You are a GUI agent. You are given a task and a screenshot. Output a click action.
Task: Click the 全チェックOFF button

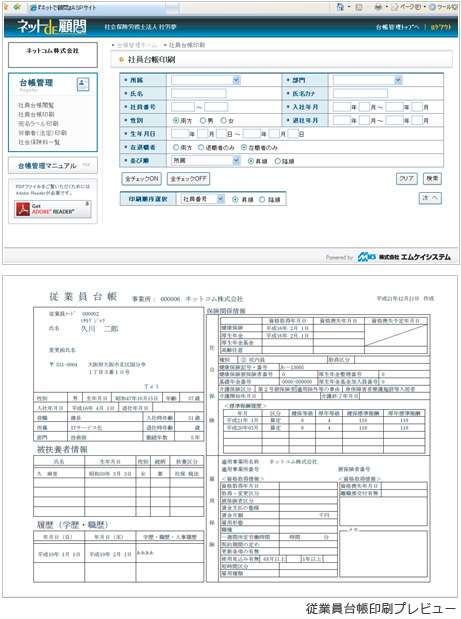coord(188,179)
